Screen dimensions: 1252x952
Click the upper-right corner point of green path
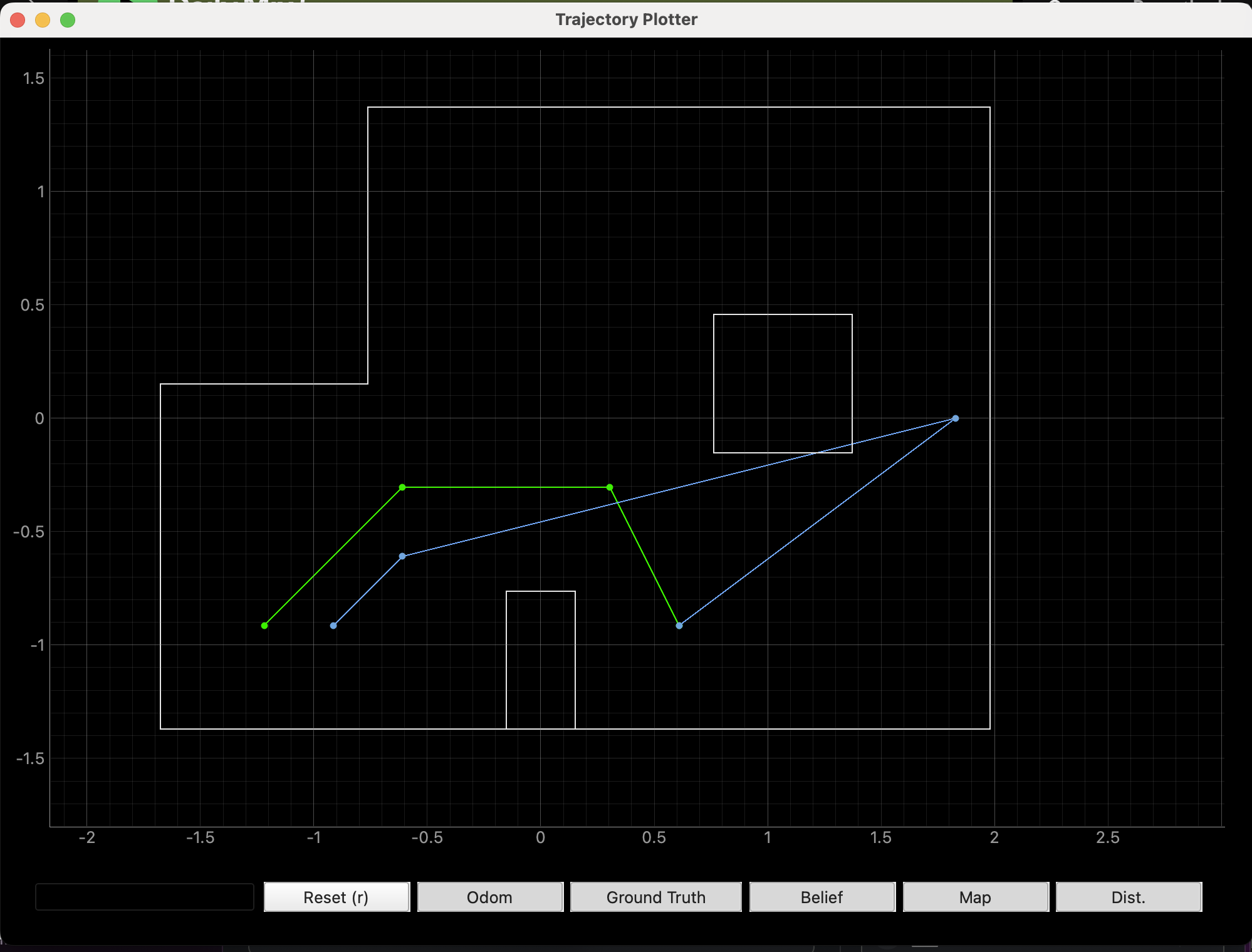pyautogui.click(x=610, y=487)
